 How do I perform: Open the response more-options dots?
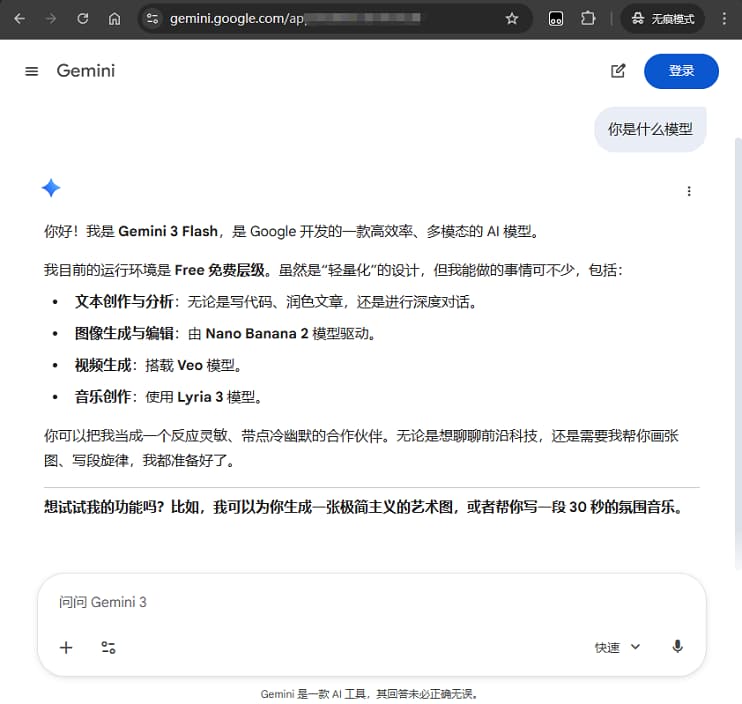pyautogui.click(x=689, y=191)
